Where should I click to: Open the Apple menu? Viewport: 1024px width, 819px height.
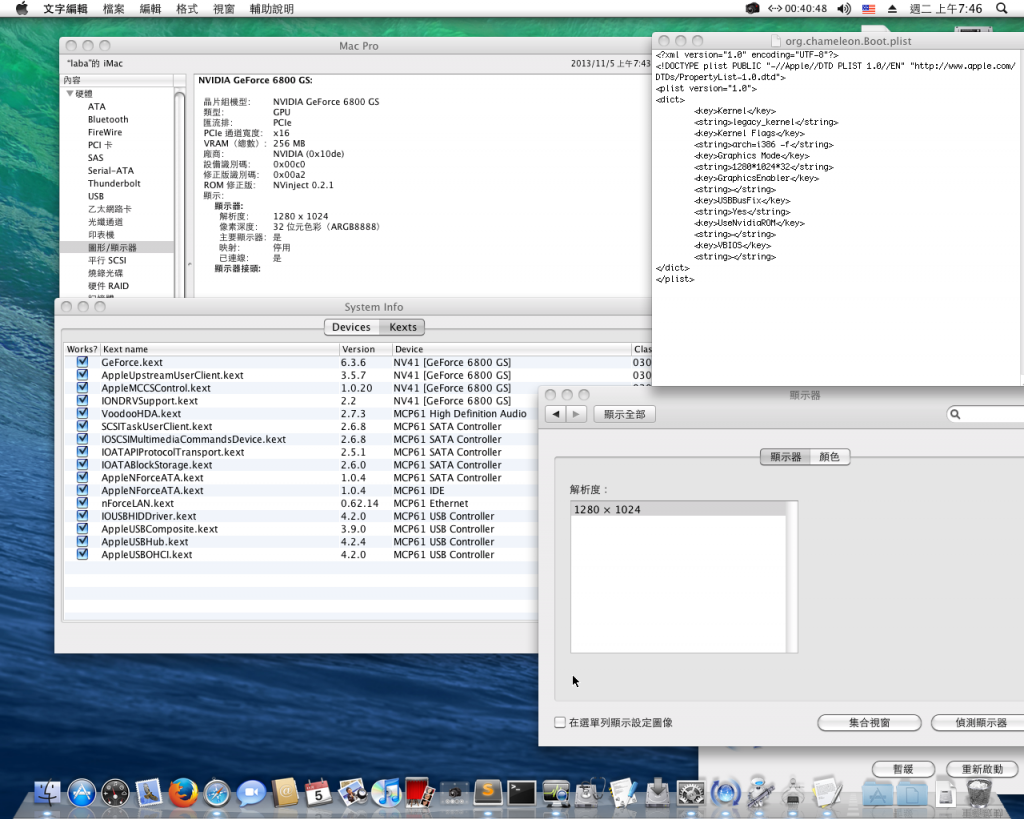pos(22,8)
